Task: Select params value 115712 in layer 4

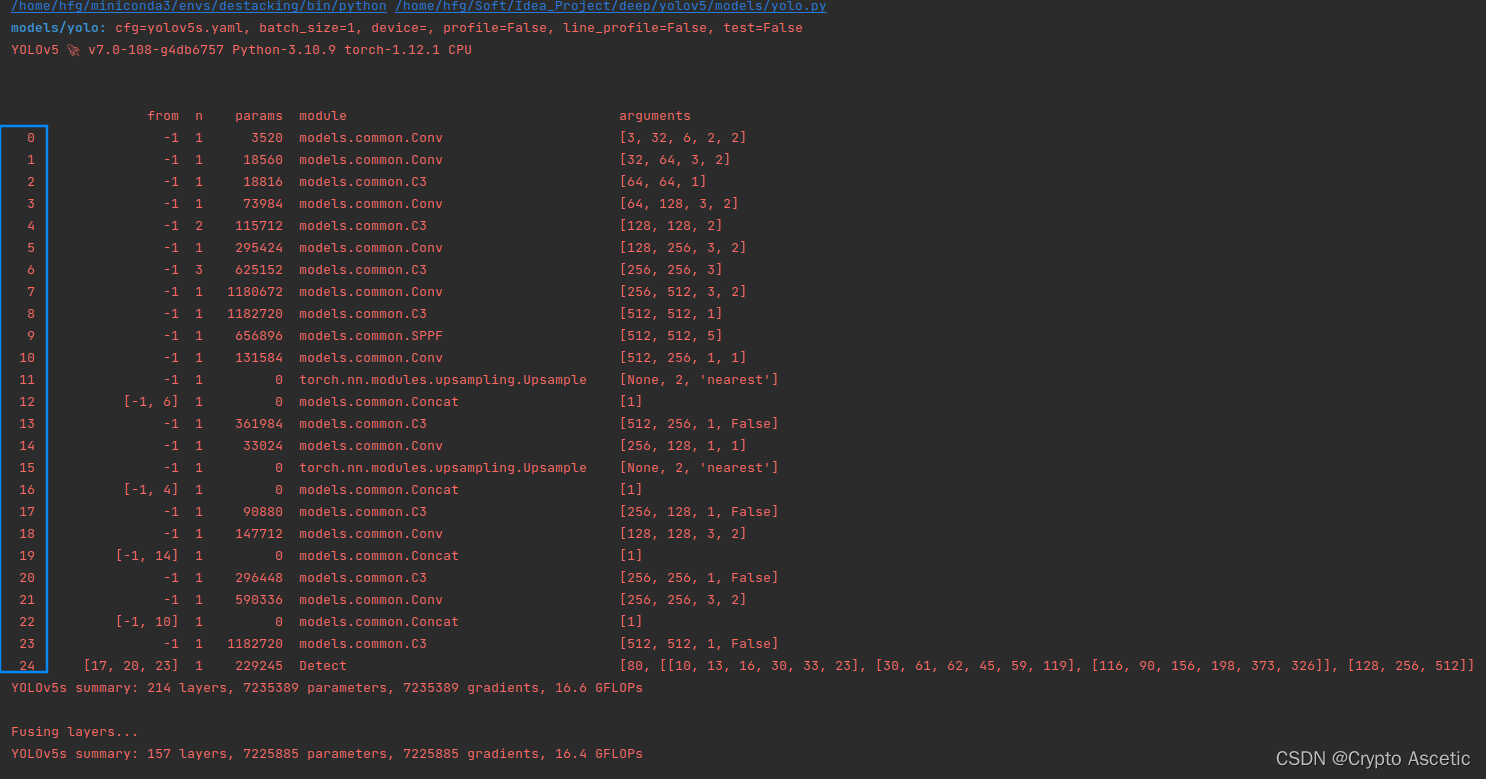Action: [x=259, y=226]
